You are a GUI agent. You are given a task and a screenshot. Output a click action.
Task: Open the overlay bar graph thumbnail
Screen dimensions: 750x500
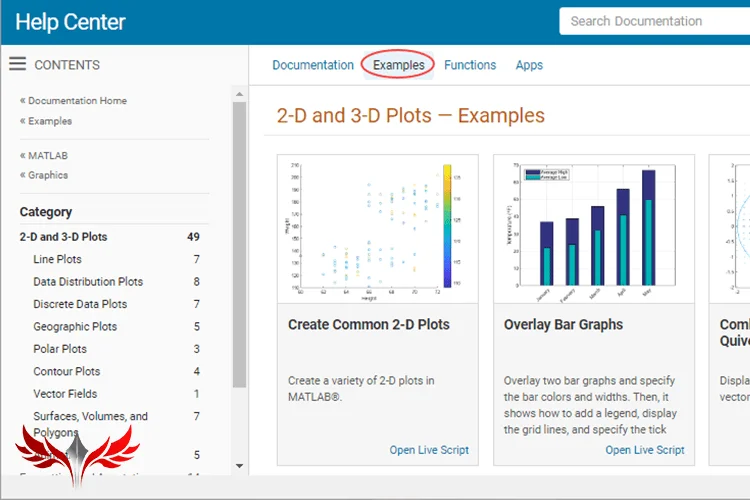[x=594, y=229]
